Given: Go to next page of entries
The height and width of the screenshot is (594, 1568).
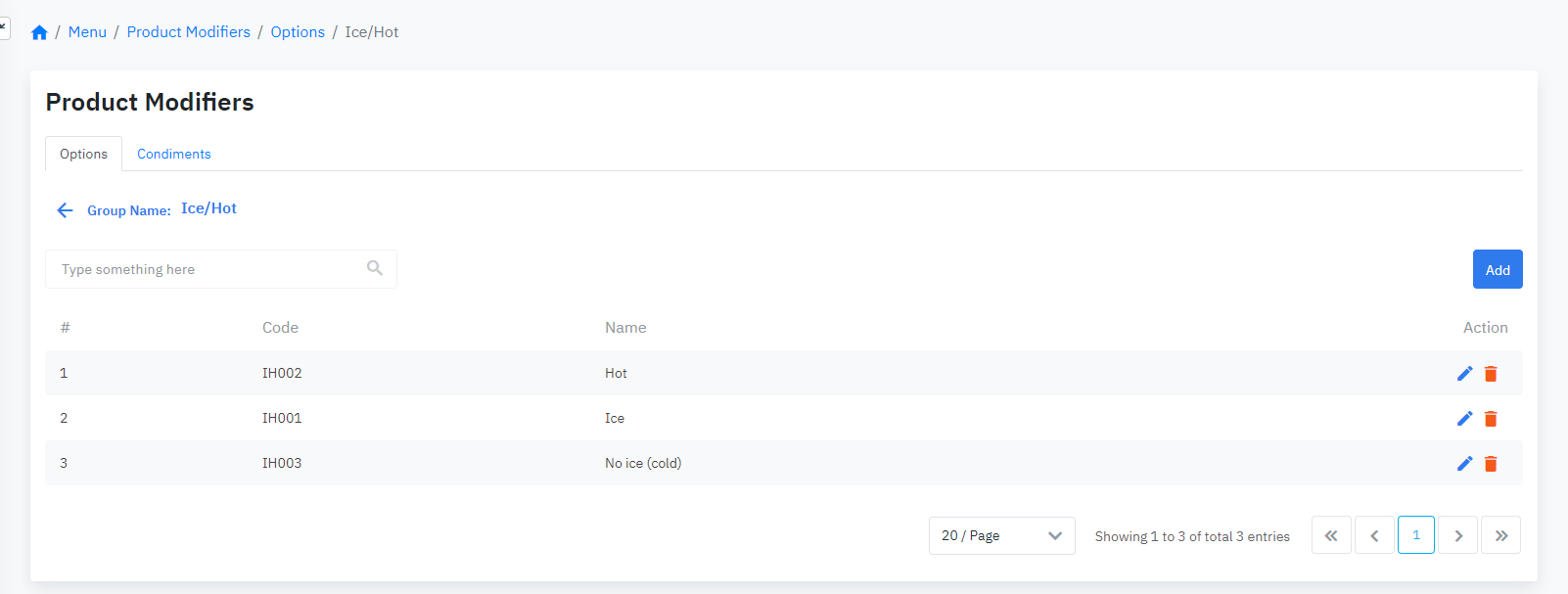Looking at the screenshot, I should point(1458,535).
